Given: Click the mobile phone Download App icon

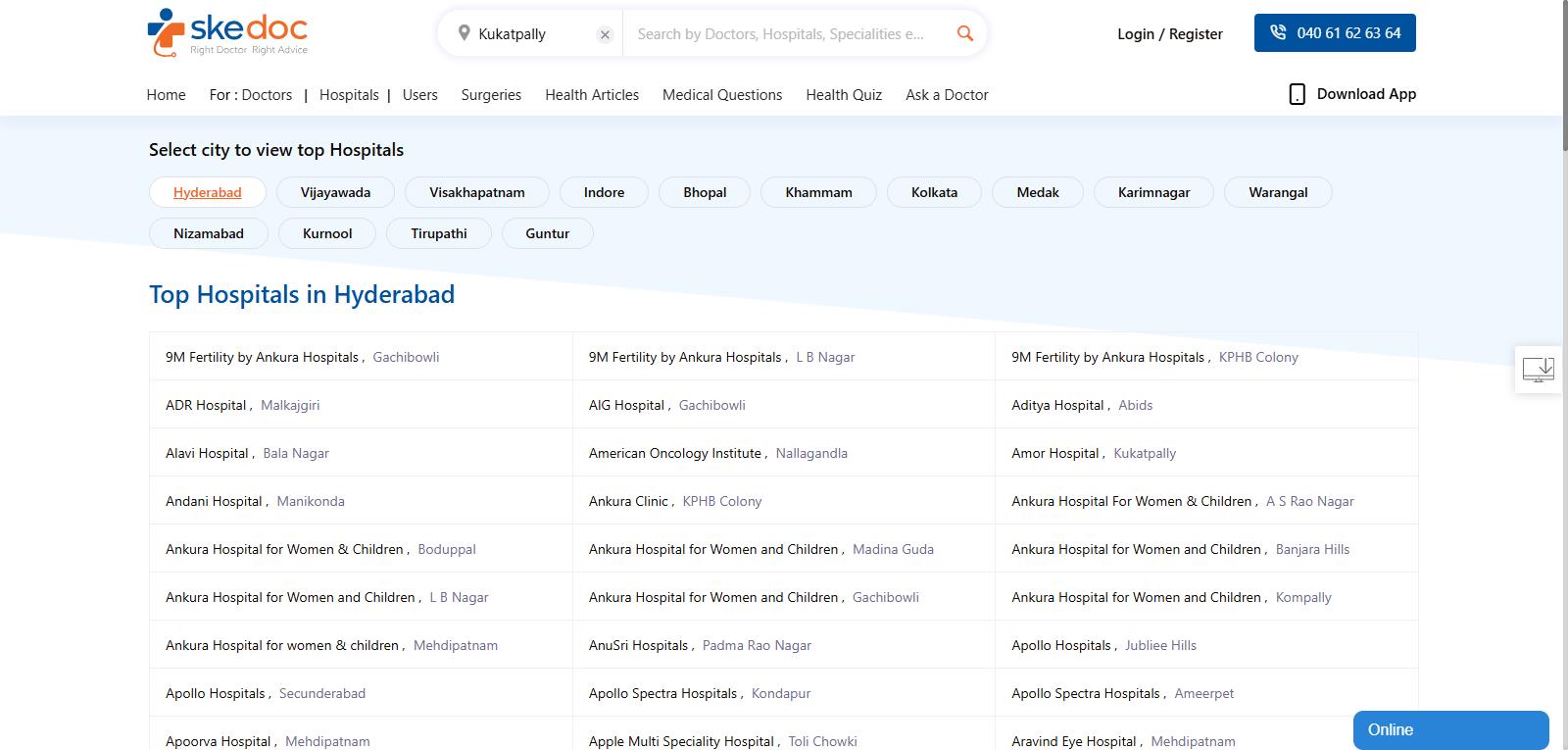Looking at the screenshot, I should [1297, 94].
